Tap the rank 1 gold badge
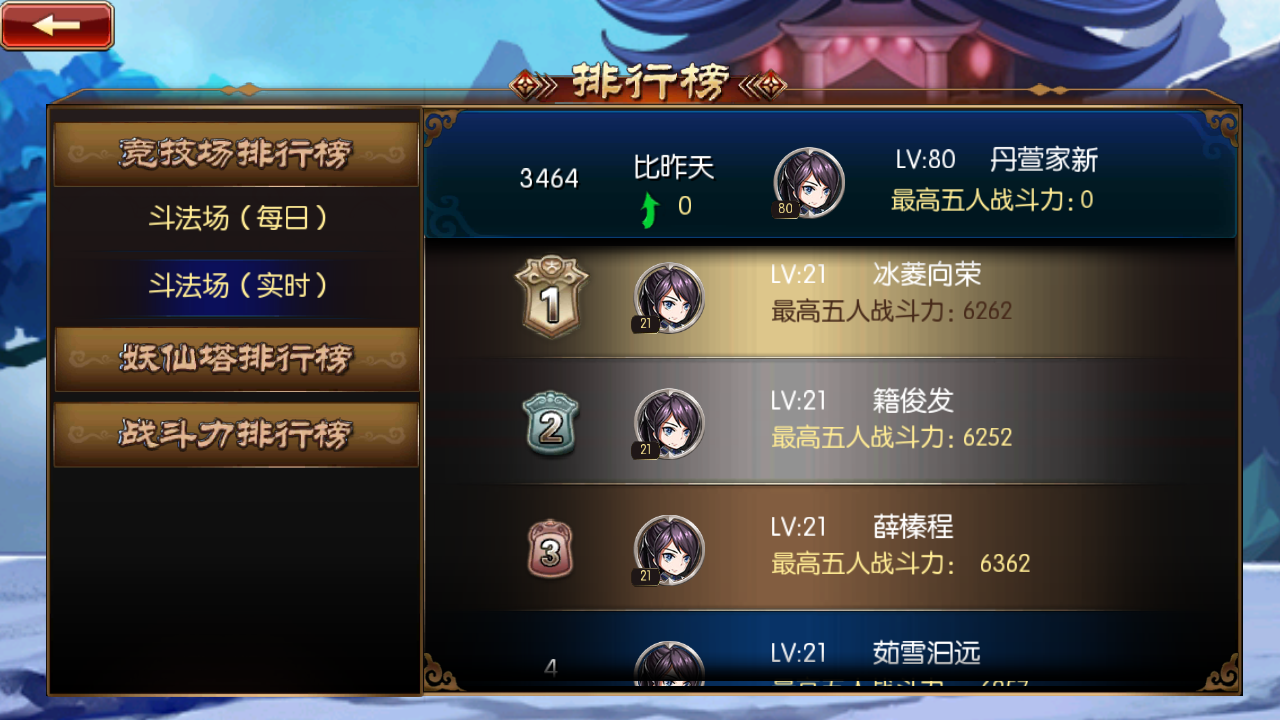 [x=551, y=298]
